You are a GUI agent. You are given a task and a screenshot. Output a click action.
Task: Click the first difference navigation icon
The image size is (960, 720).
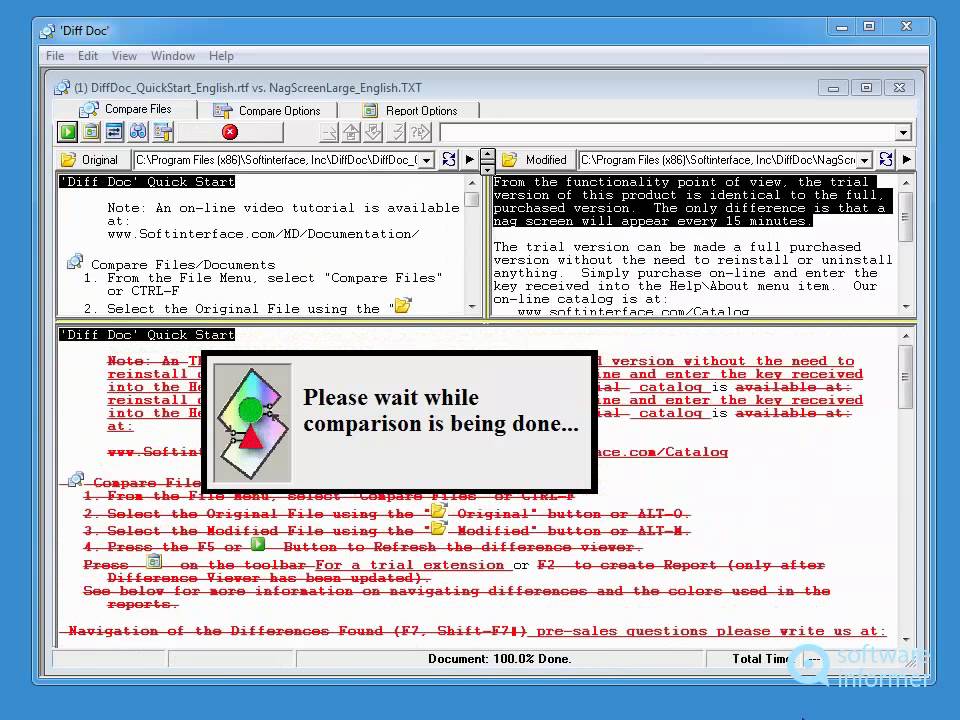click(329, 132)
